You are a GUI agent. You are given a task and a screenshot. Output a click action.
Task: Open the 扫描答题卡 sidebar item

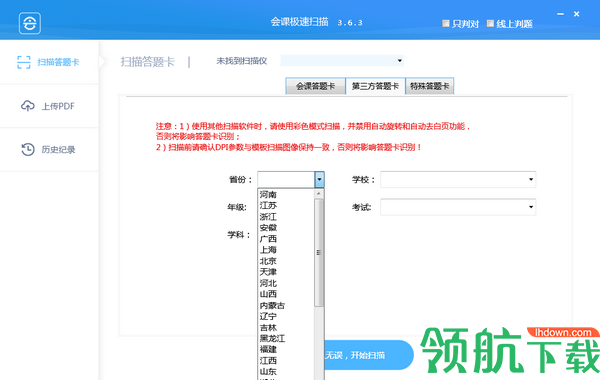pyautogui.click(x=49, y=62)
